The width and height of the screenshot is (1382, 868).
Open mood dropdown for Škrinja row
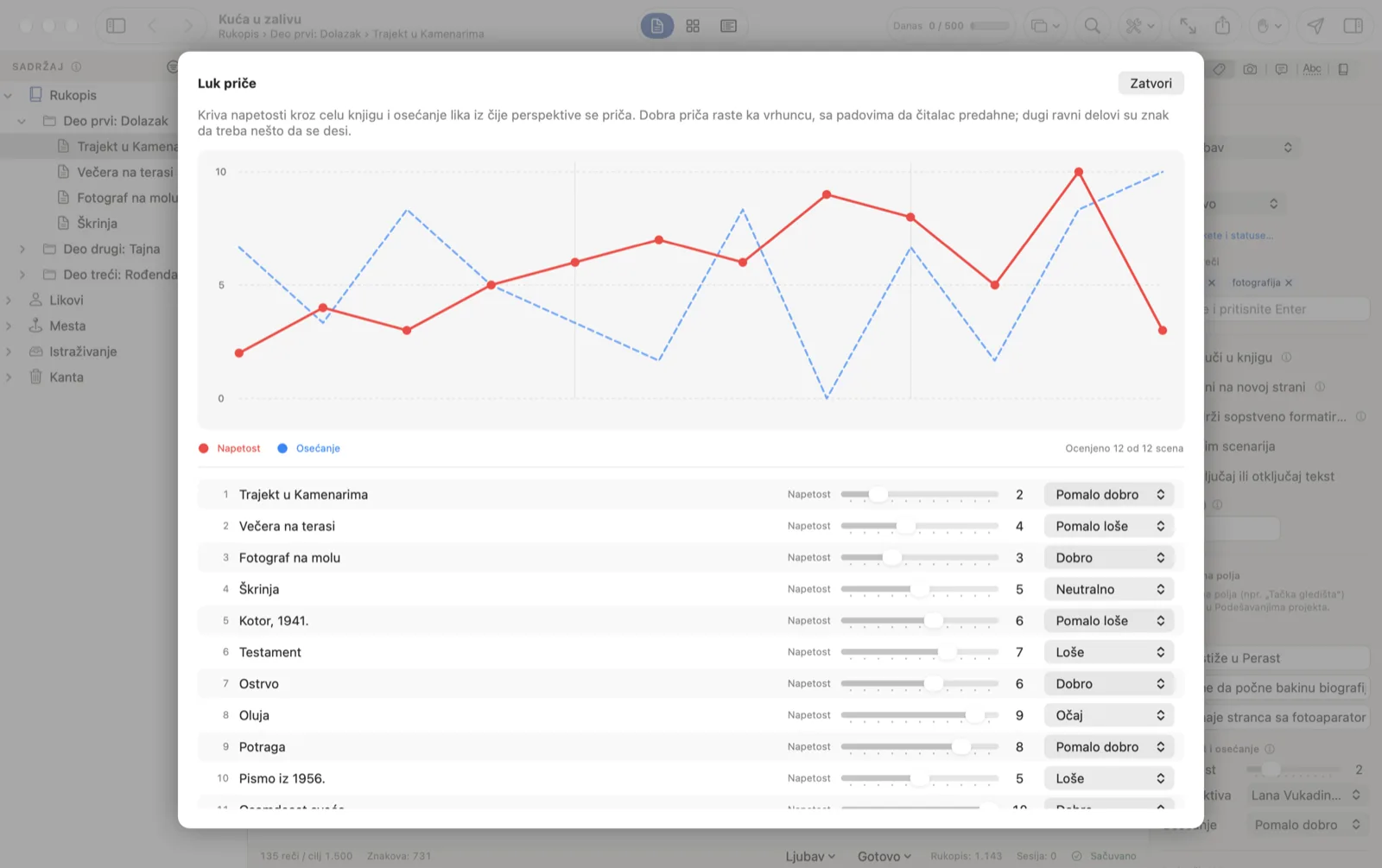[1109, 589]
